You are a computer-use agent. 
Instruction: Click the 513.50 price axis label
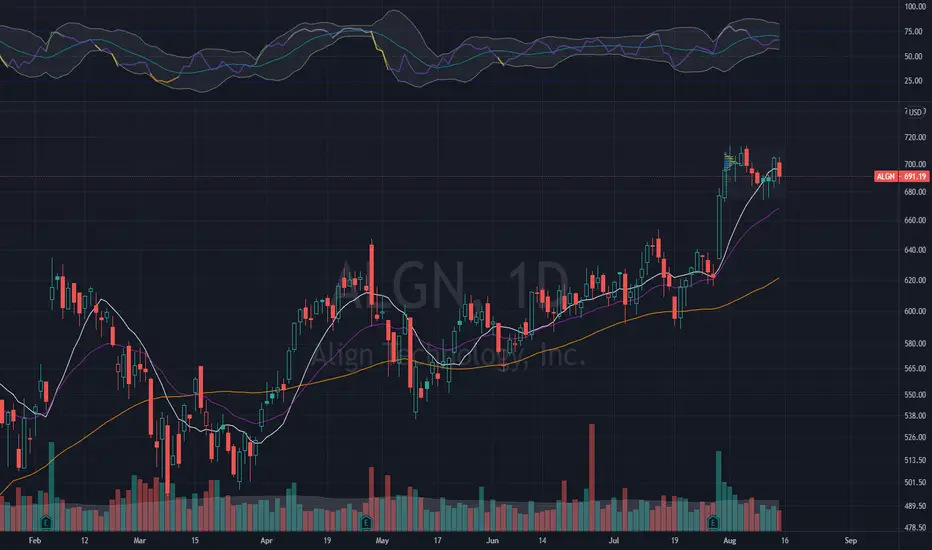coord(915,460)
